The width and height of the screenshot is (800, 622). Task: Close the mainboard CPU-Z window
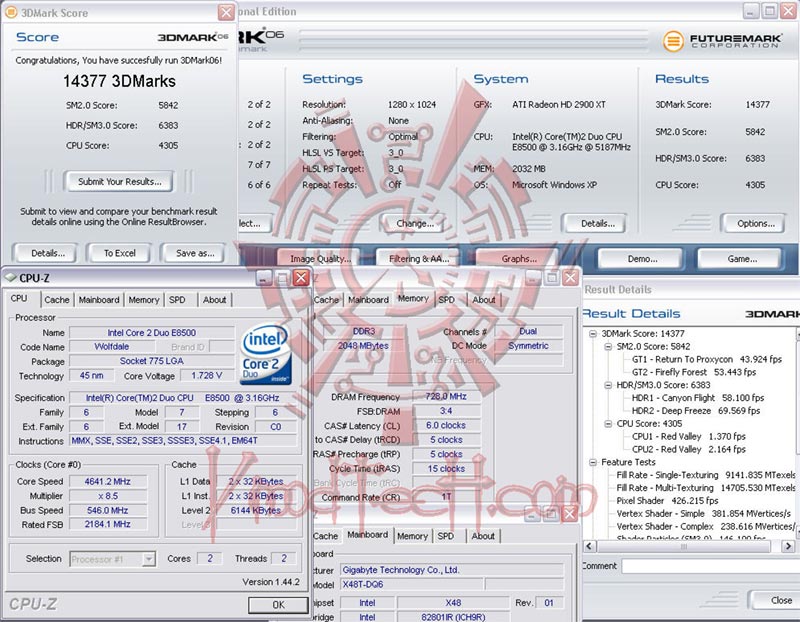tap(569, 514)
